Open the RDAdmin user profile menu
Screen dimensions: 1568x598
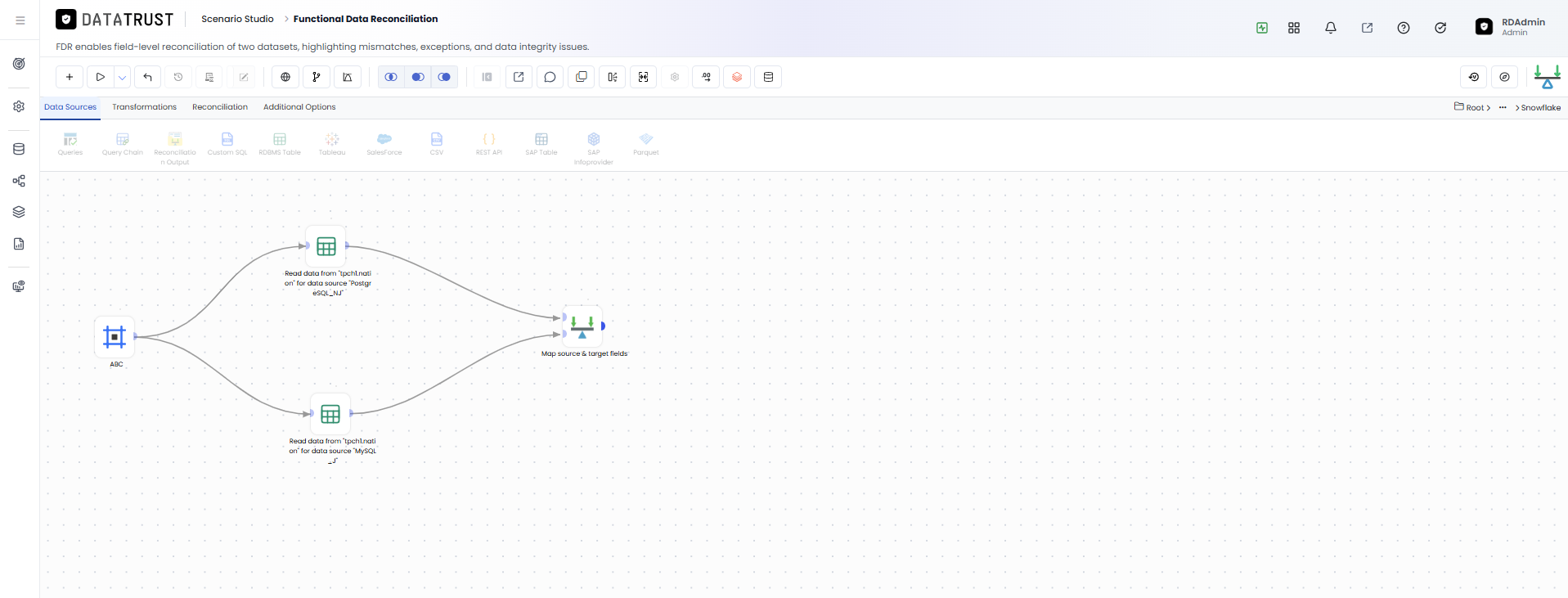[x=1511, y=27]
